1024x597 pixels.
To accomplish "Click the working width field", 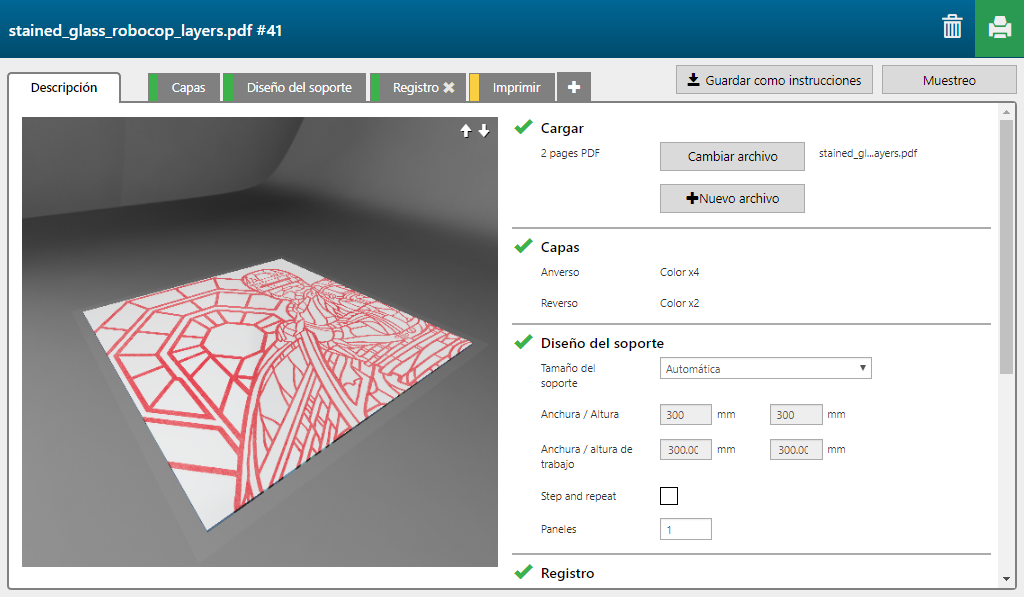I will point(686,449).
